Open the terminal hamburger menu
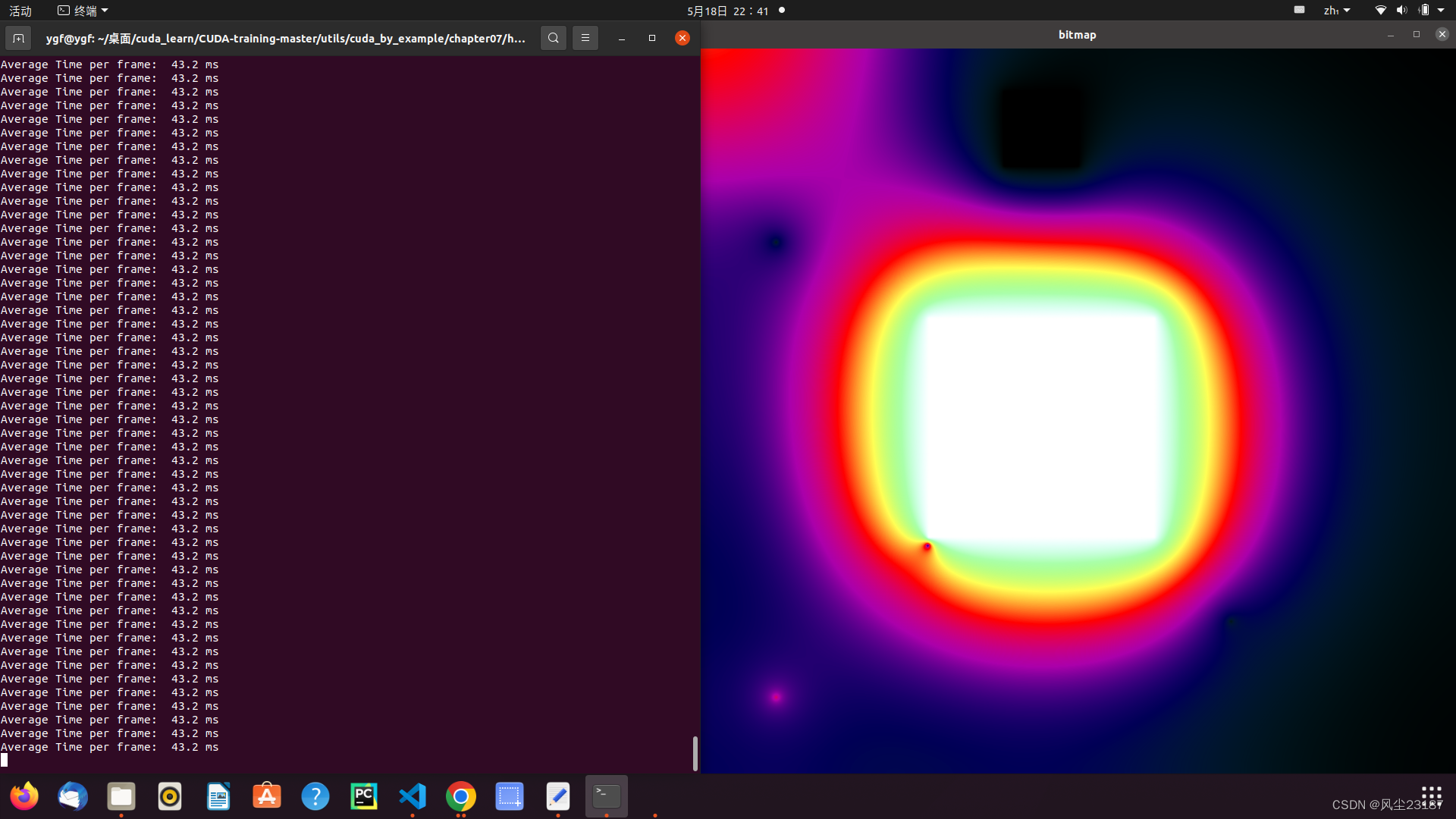The image size is (1456, 819). [x=585, y=38]
